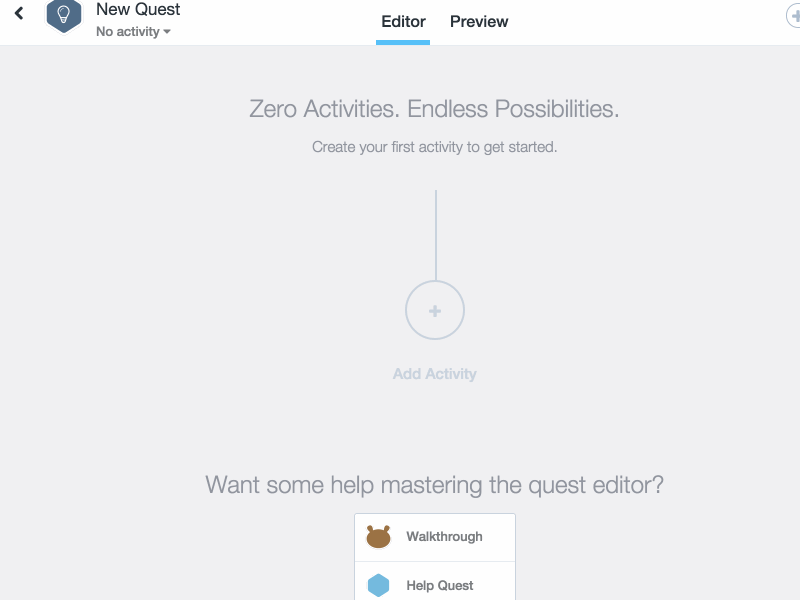
Task: Click the Zero Activities. Endless Possibilities. heading
Action: point(434,109)
